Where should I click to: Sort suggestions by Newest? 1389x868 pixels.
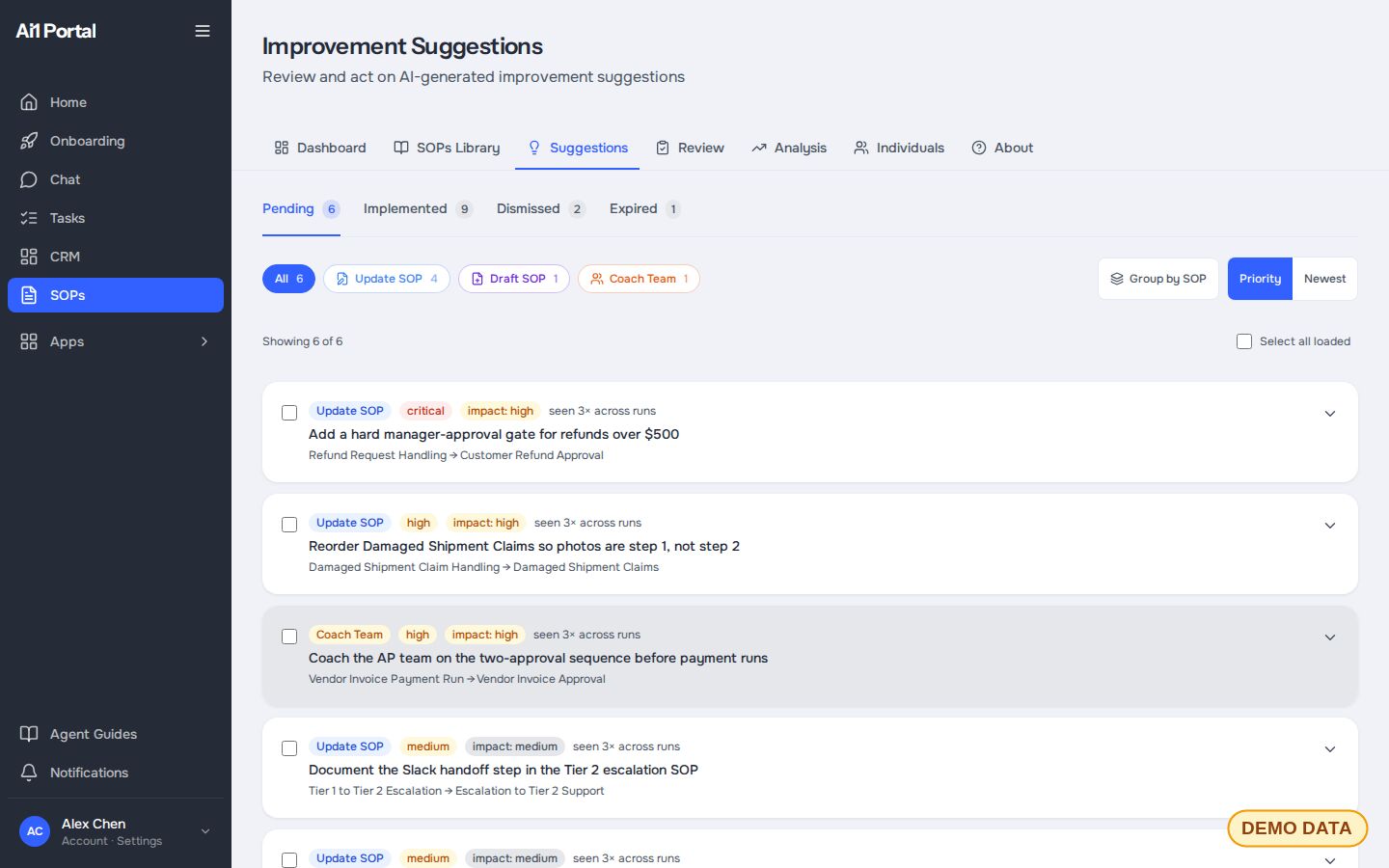(1324, 279)
